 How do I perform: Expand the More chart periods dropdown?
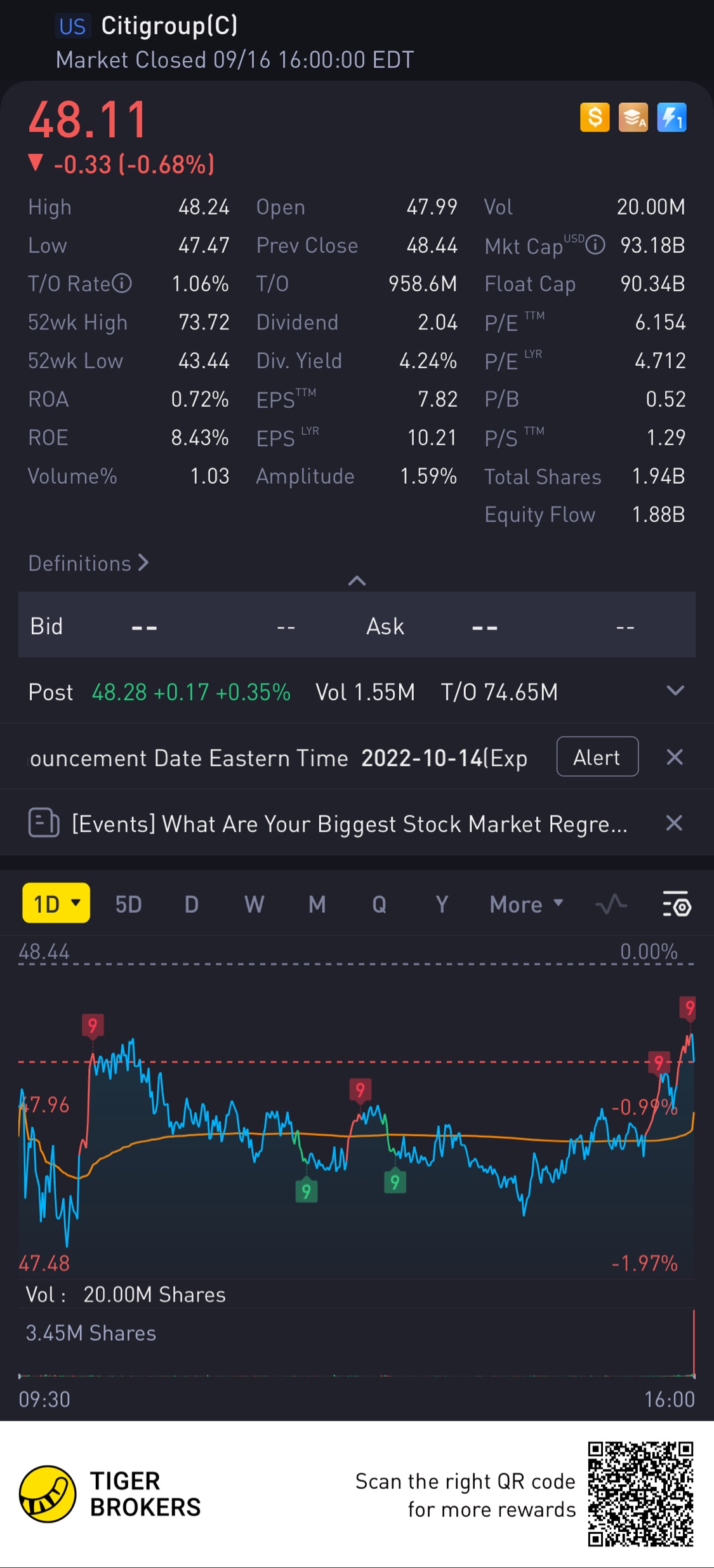(x=526, y=904)
